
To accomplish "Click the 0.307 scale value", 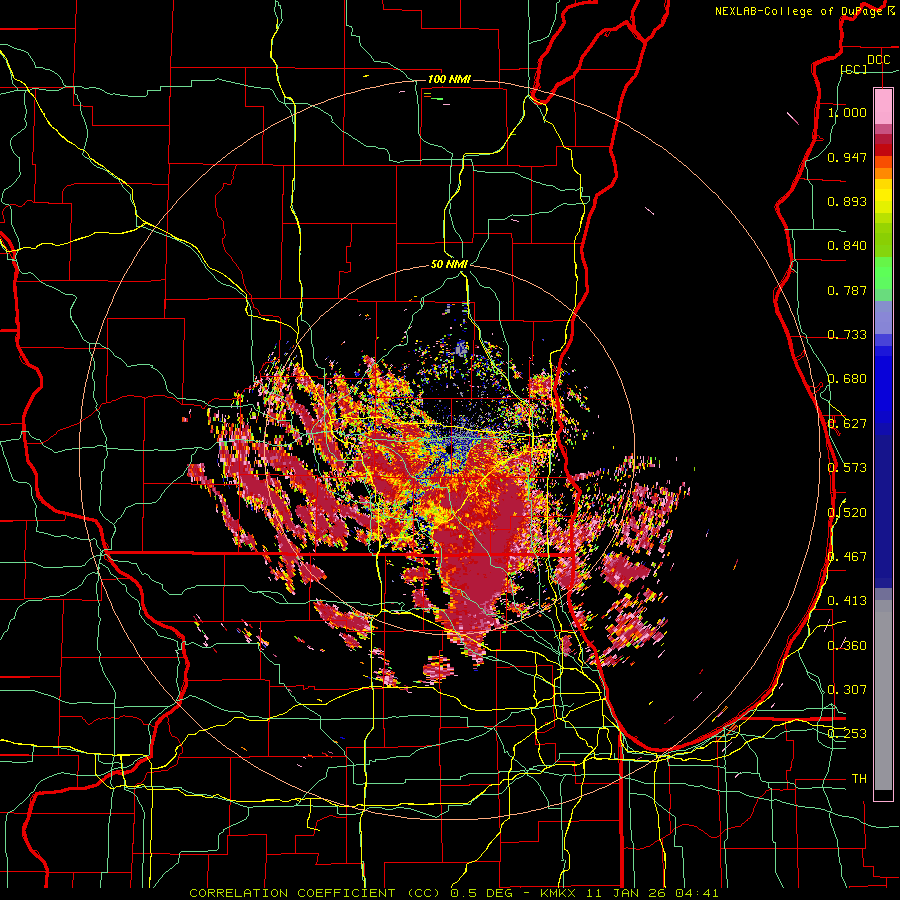I will tap(847, 689).
